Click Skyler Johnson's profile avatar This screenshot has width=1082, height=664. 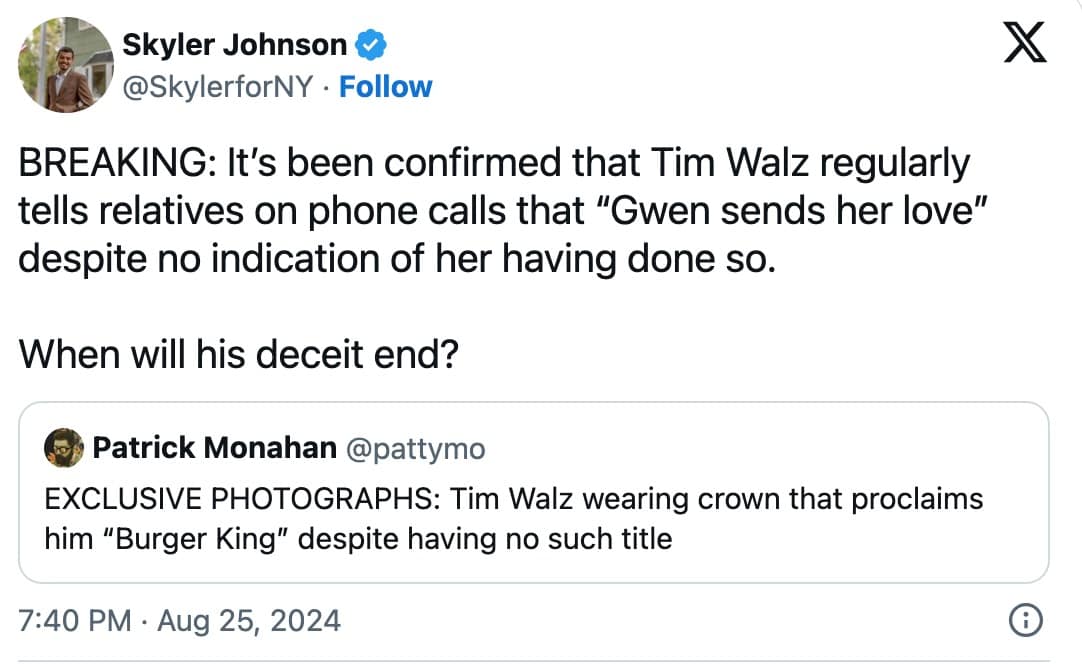click(x=64, y=64)
